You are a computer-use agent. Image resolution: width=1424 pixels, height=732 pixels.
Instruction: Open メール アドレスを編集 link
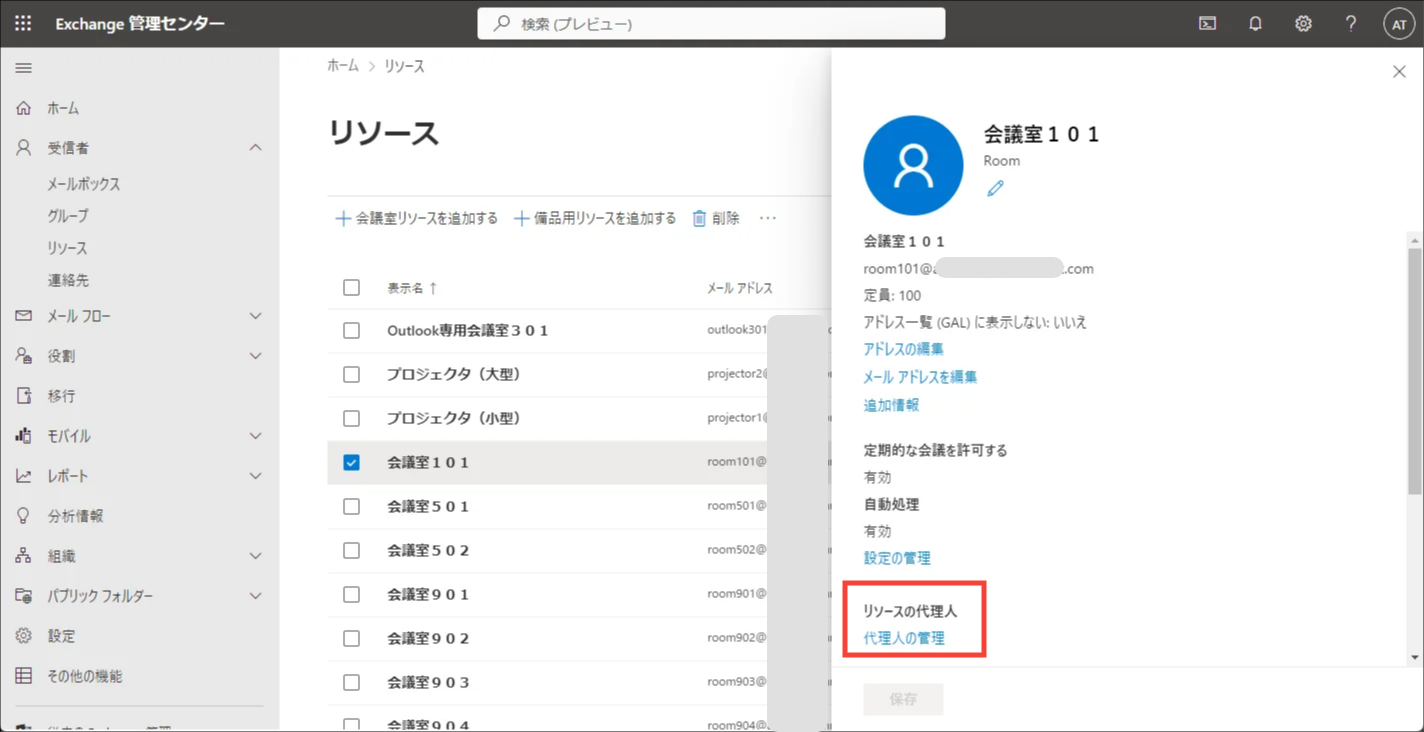[920, 377]
